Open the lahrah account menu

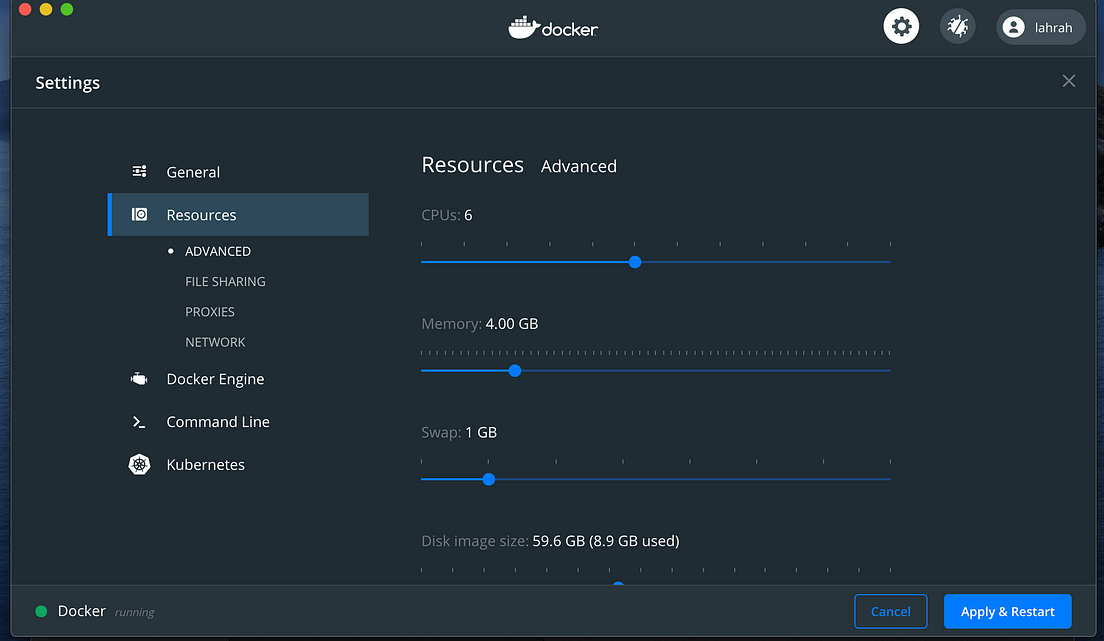coord(1041,27)
